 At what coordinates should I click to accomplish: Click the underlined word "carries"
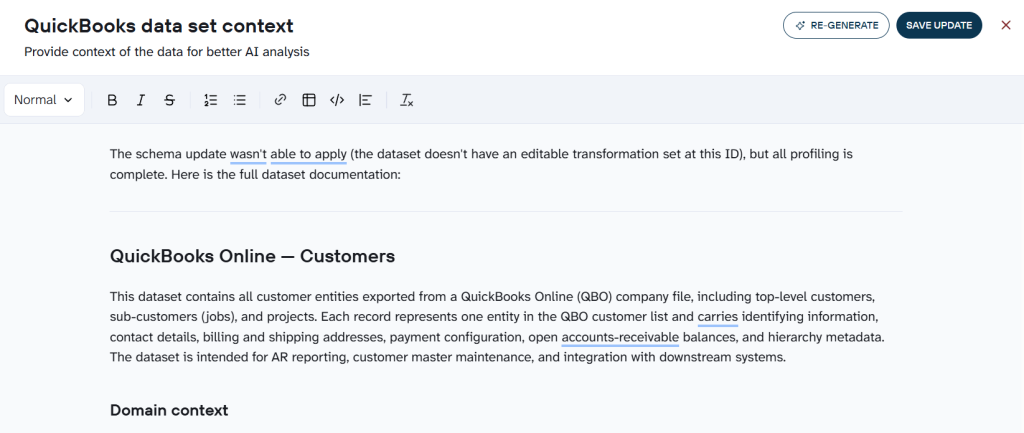coord(718,317)
